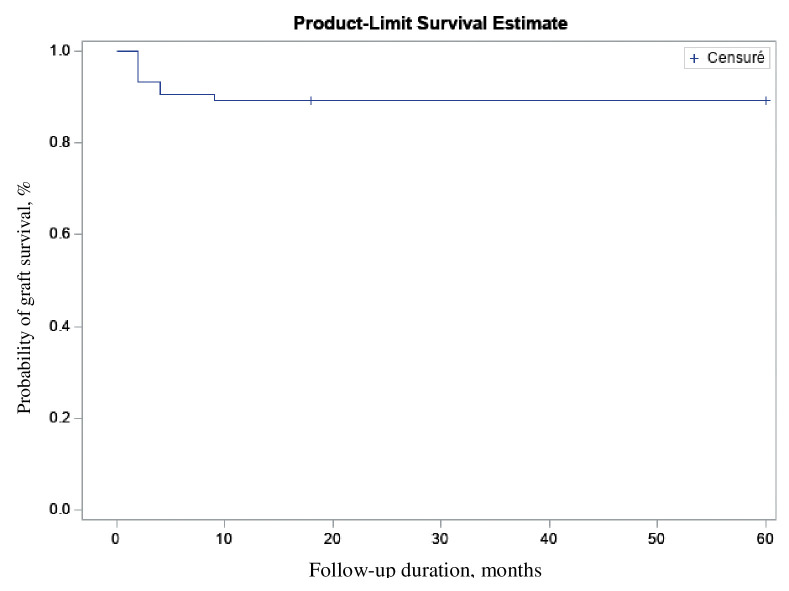
Task: Click the 0.8 y-axis tick label
Action: pos(59,143)
